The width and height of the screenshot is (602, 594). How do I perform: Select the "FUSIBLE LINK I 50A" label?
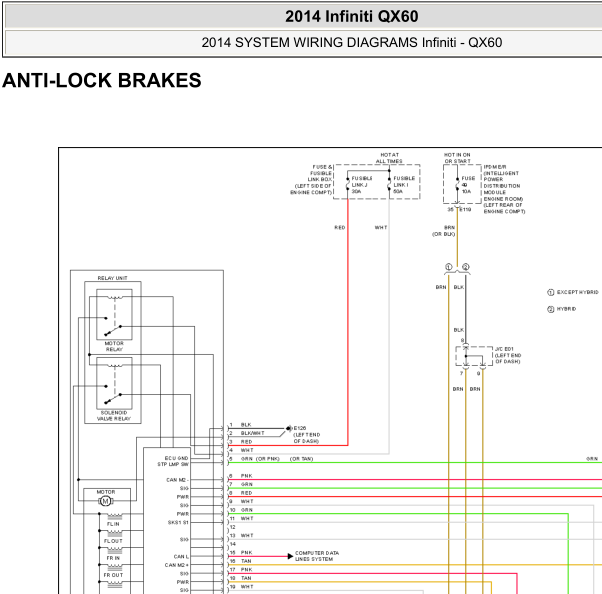tap(404, 185)
